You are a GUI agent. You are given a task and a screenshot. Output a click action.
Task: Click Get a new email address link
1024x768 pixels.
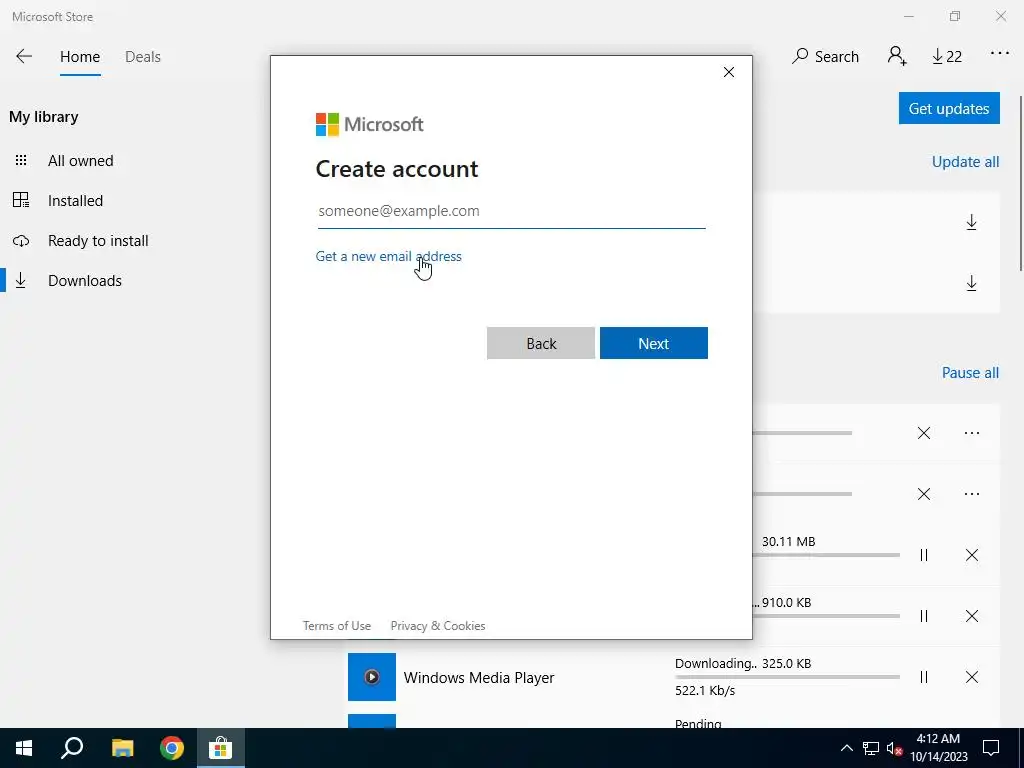[x=389, y=256]
